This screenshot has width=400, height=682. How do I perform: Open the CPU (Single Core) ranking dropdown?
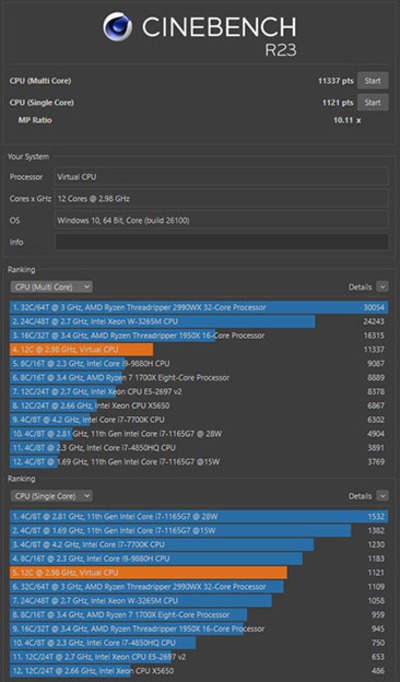click(51, 496)
